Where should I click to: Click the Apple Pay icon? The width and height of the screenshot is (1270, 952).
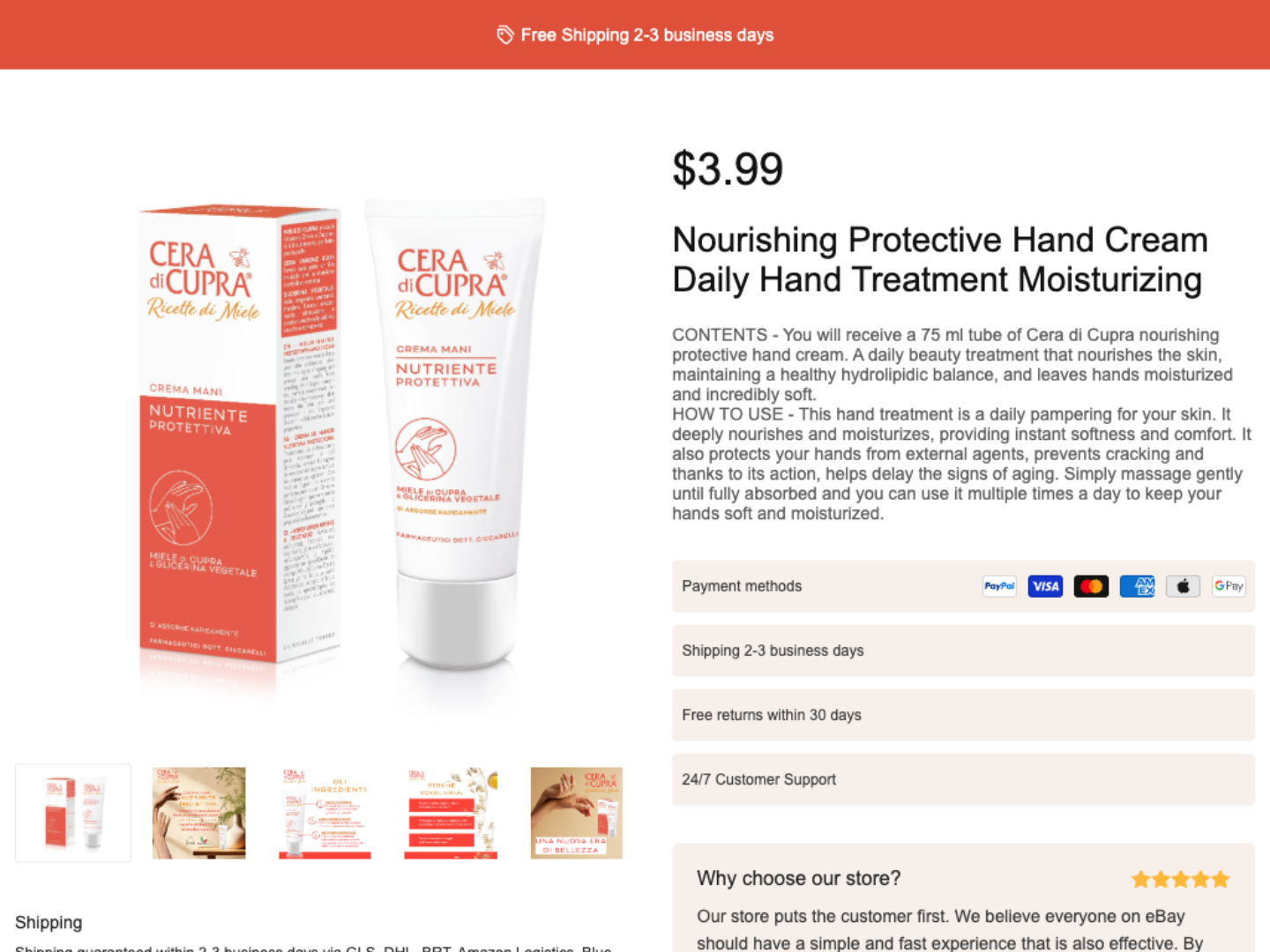pyautogui.click(x=1183, y=586)
